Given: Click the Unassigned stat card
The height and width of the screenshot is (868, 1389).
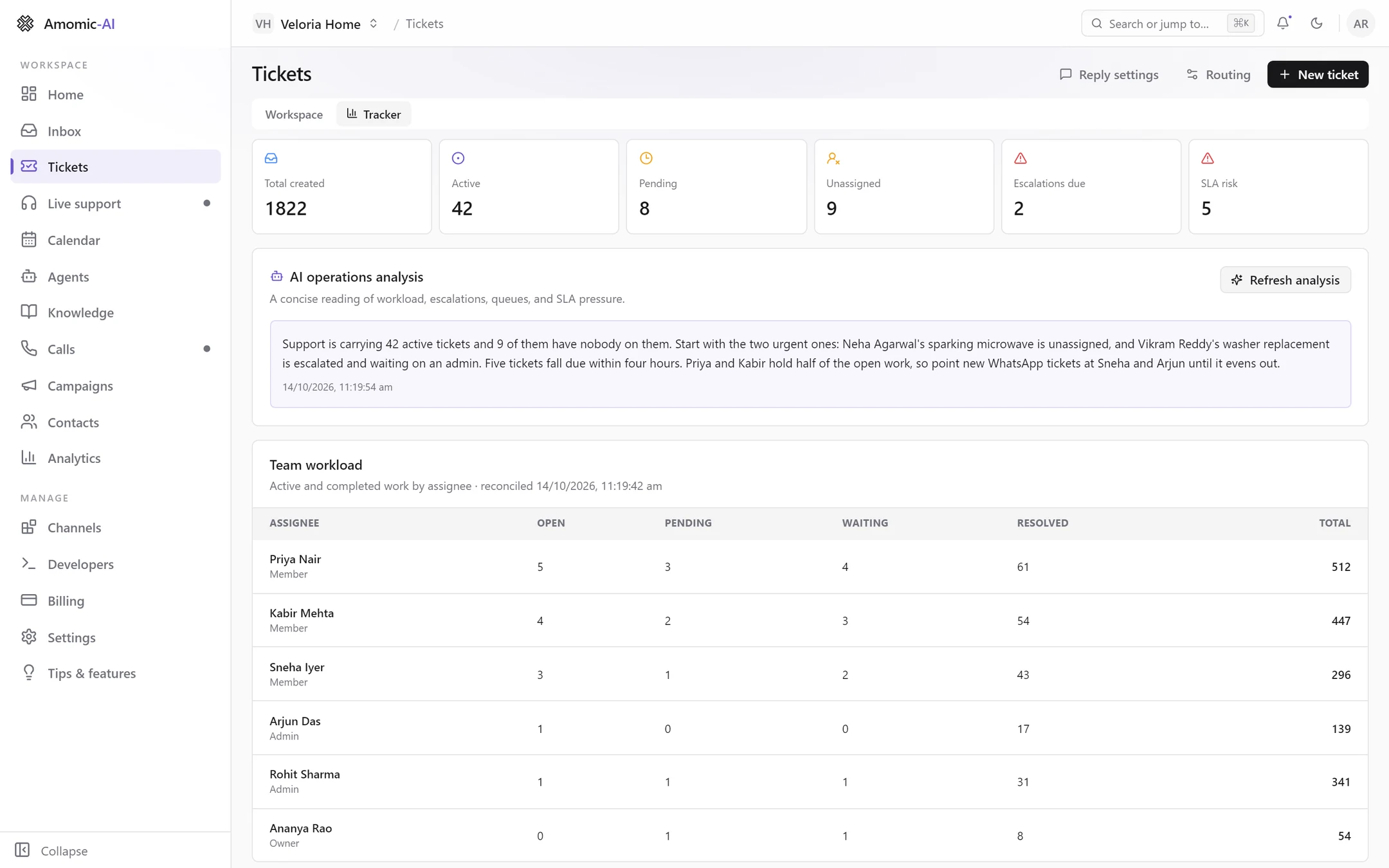Looking at the screenshot, I should [x=903, y=186].
